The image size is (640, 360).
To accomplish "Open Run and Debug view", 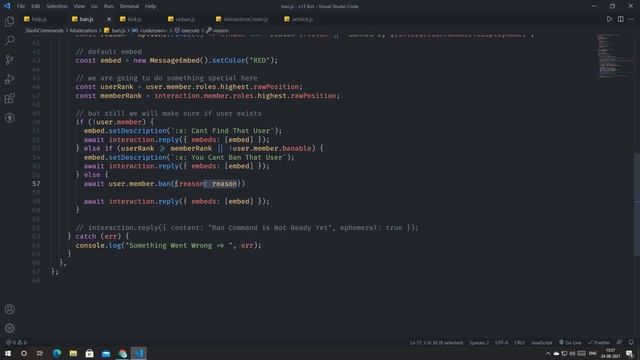I will pos(9,79).
